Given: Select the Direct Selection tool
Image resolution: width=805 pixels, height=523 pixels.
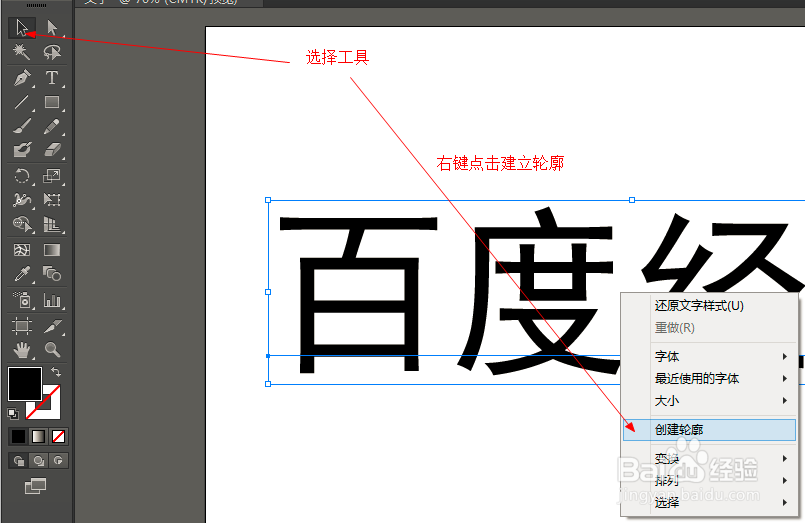Looking at the screenshot, I should coord(52,28).
